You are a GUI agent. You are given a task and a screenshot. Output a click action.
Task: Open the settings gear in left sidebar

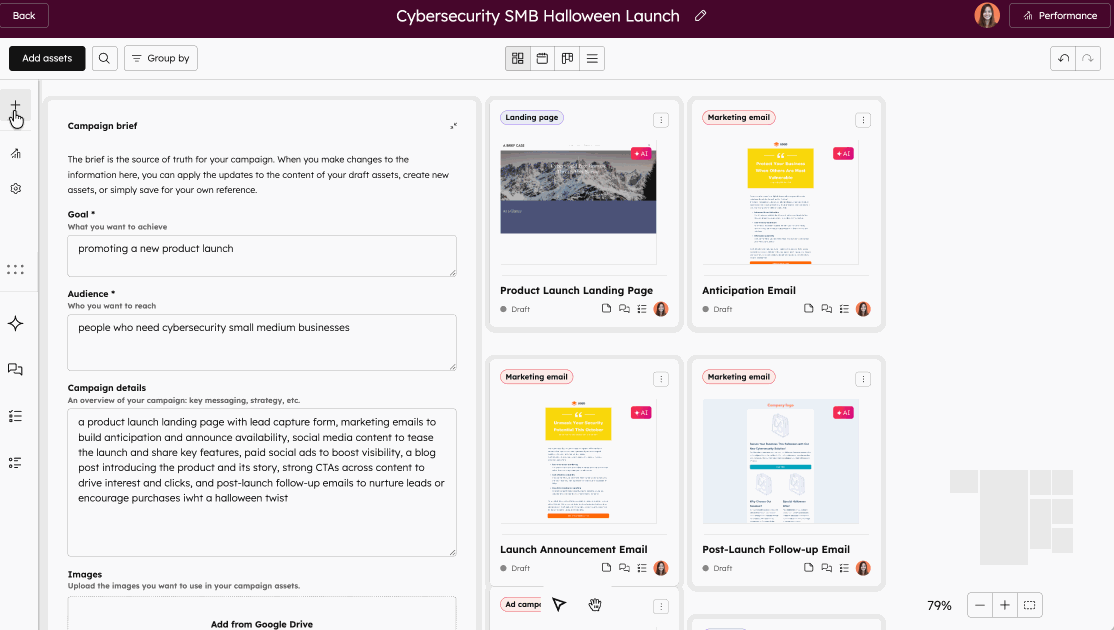click(15, 189)
